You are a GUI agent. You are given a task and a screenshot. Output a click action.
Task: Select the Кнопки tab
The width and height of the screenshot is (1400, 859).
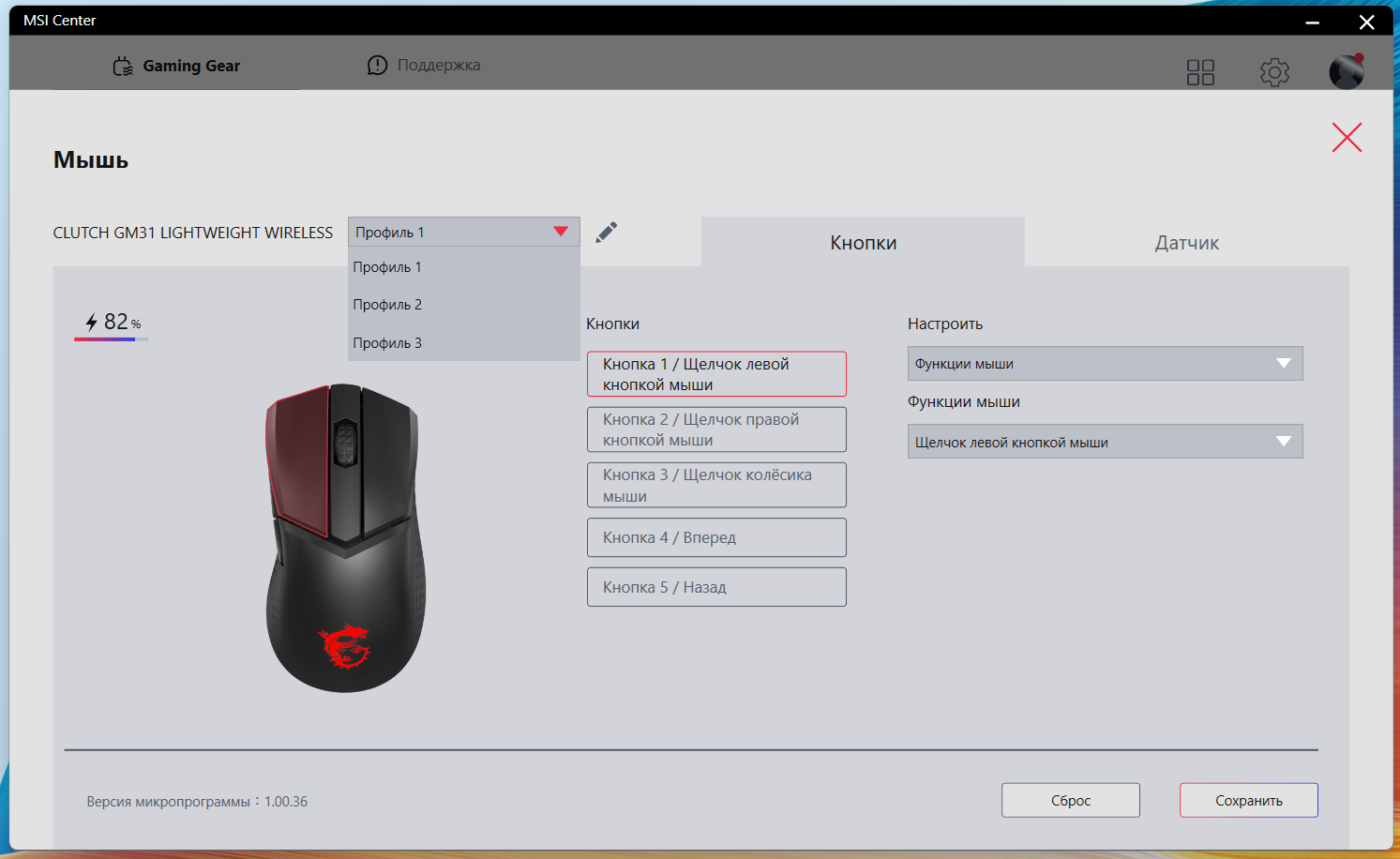(863, 243)
